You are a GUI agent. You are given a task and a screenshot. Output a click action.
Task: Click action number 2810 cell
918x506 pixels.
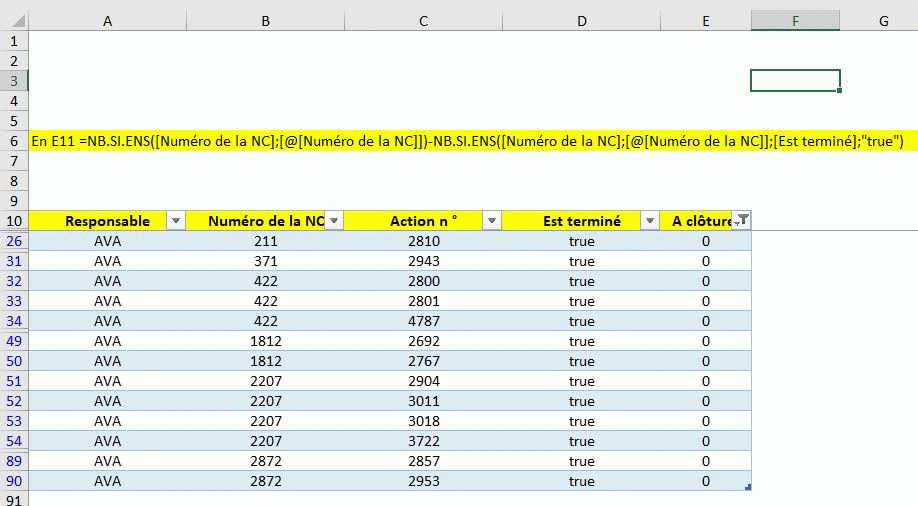click(x=424, y=241)
